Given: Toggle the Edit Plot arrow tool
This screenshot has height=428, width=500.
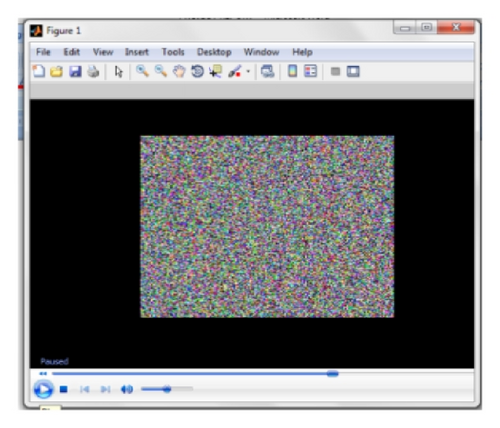Looking at the screenshot, I should [118, 72].
